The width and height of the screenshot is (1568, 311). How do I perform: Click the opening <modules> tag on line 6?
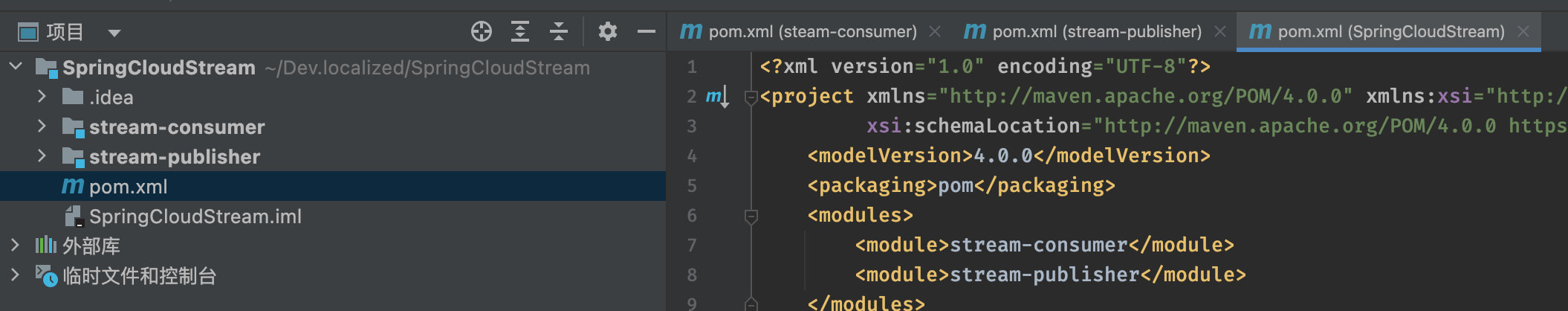coord(861,215)
